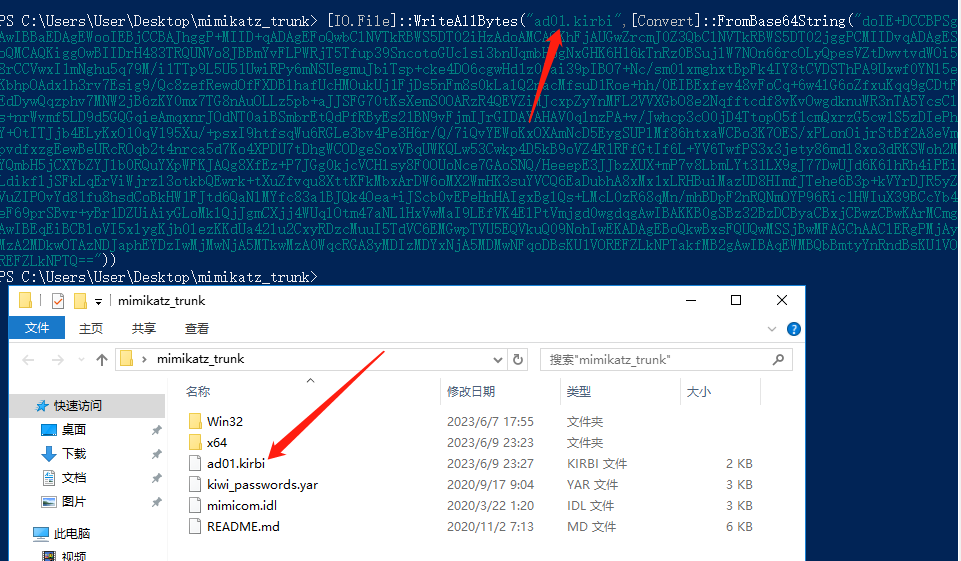The image size is (961, 561).
Task: Select the x64 folder
Action: [x=217, y=442]
